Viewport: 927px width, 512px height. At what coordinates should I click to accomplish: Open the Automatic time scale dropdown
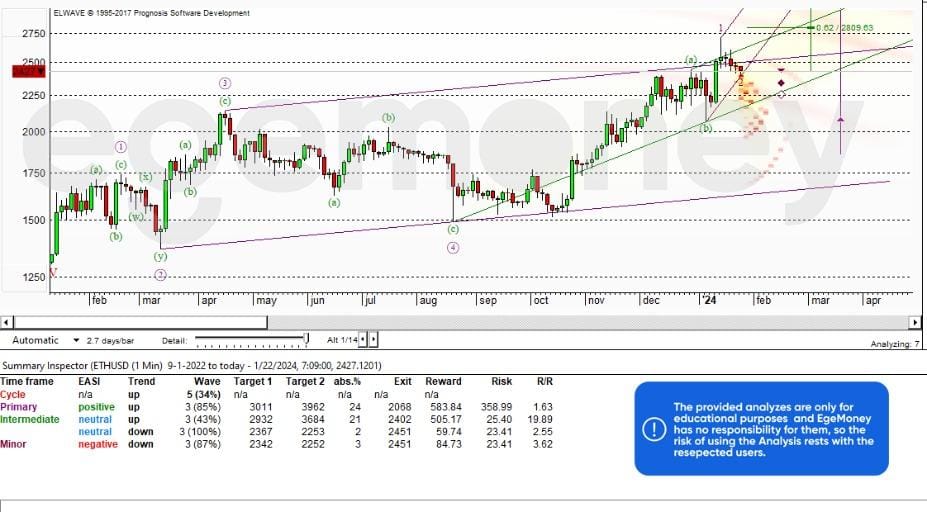77,341
